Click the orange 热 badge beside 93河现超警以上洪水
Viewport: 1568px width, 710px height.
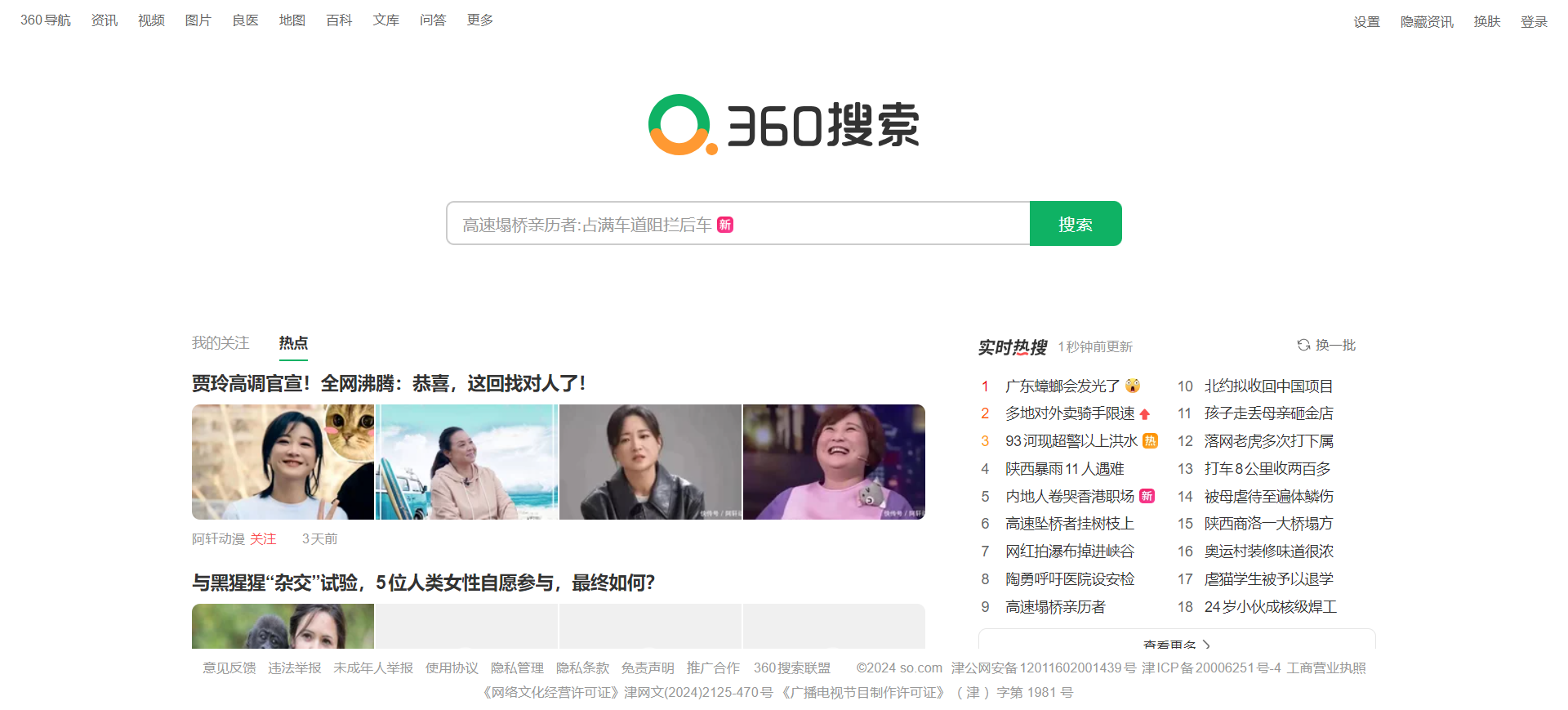point(1150,441)
